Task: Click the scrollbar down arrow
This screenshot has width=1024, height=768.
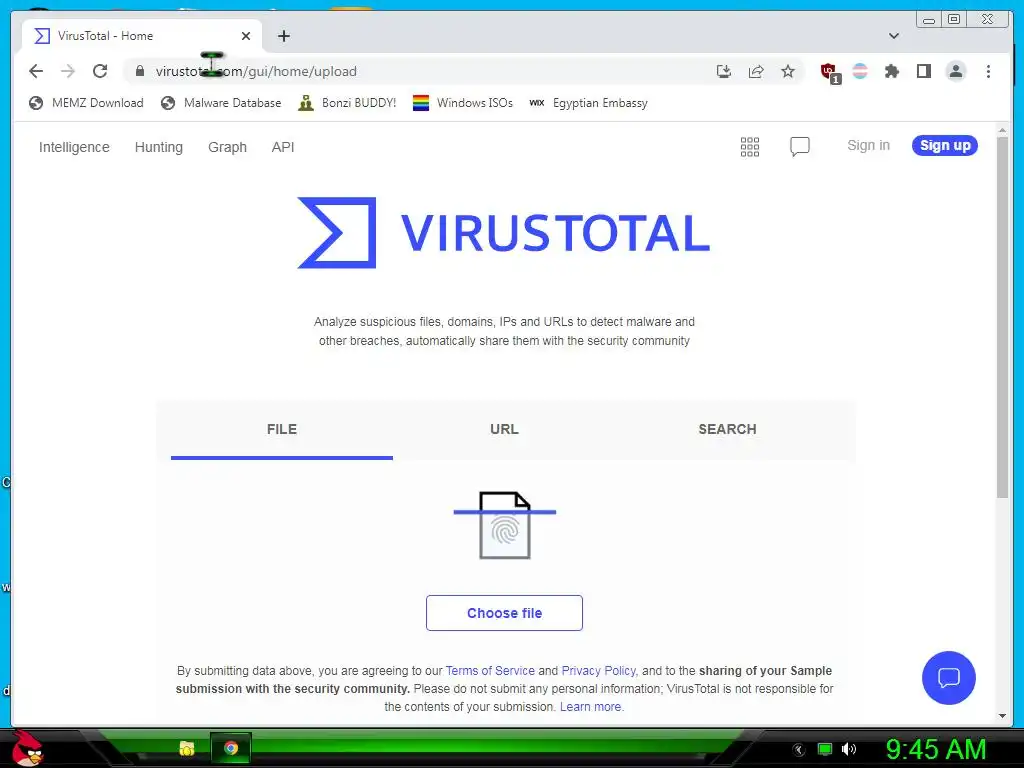Action: [x=1002, y=716]
